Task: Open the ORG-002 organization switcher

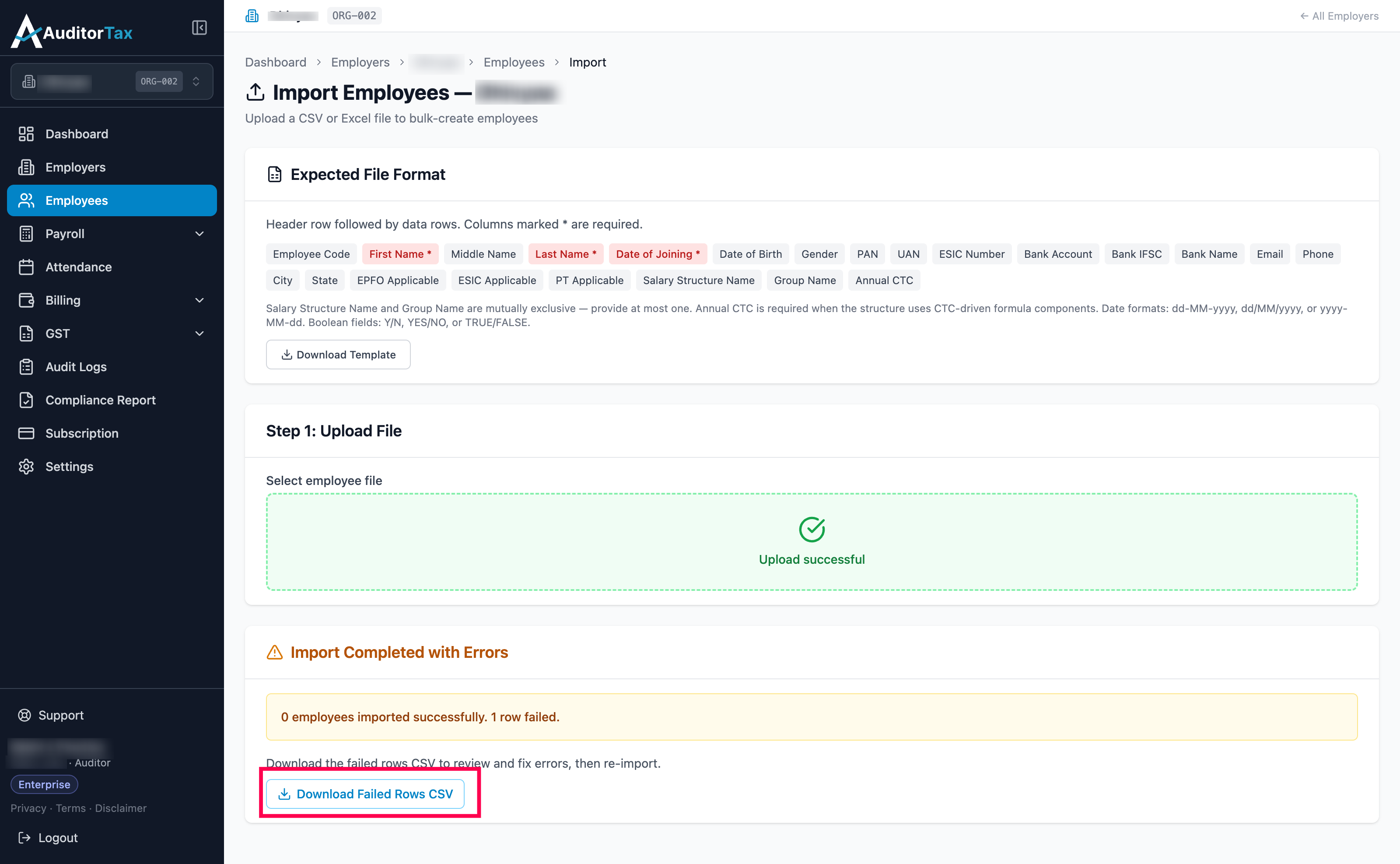Action: (x=112, y=82)
